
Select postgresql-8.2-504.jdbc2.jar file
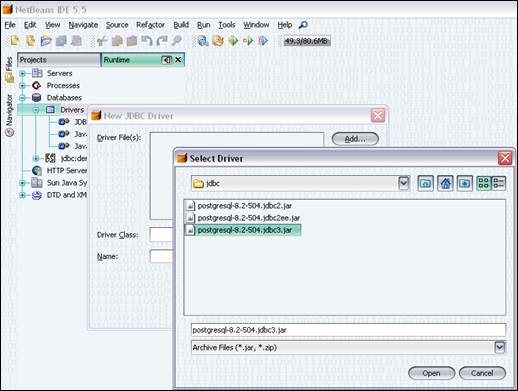pos(244,206)
